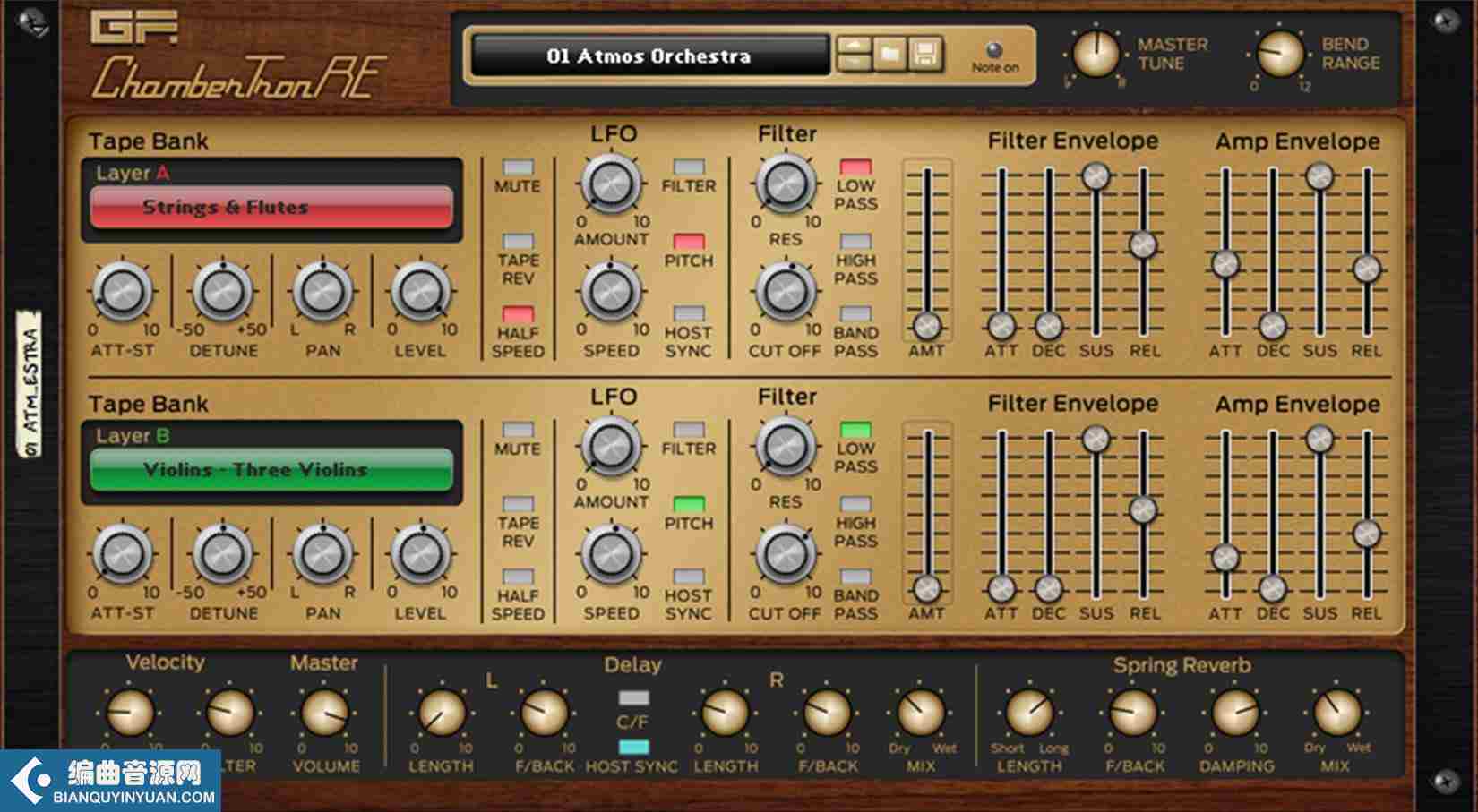The width and height of the screenshot is (1478, 812).
Task: Click Layer B filter Cut Off knob
Action: point(786,554)
